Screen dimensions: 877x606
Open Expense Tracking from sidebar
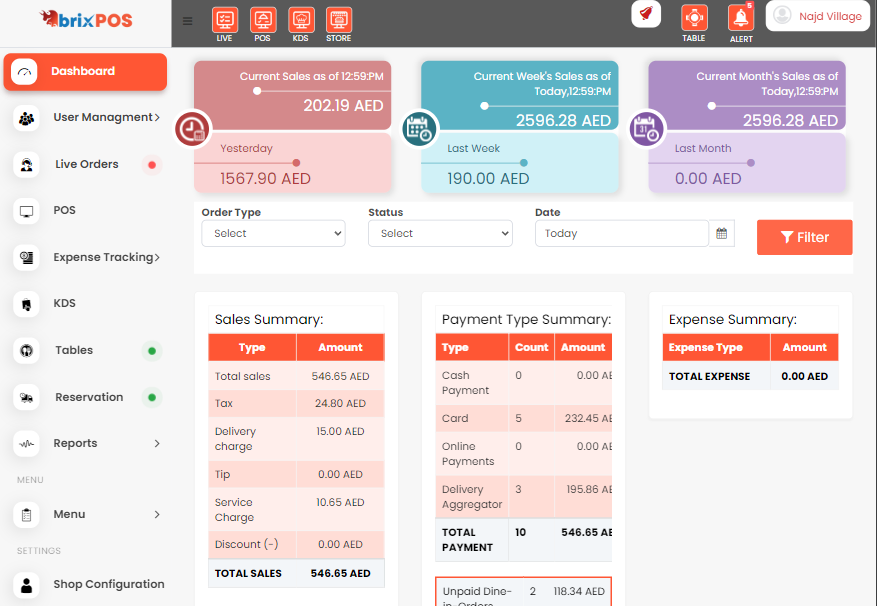click(x=88, y=257)
